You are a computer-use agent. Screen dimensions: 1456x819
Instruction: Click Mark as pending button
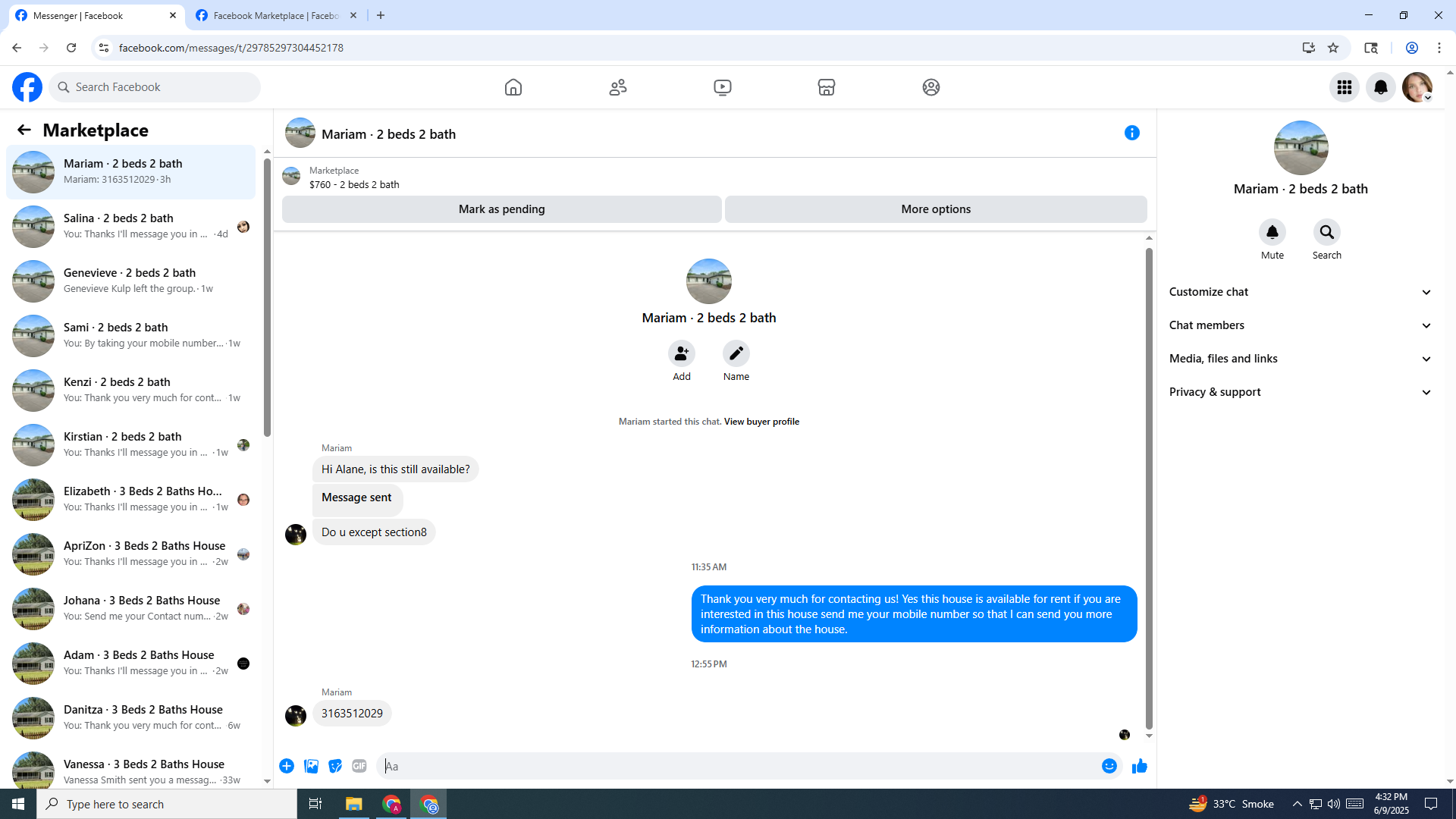click(x=501, y=209)
